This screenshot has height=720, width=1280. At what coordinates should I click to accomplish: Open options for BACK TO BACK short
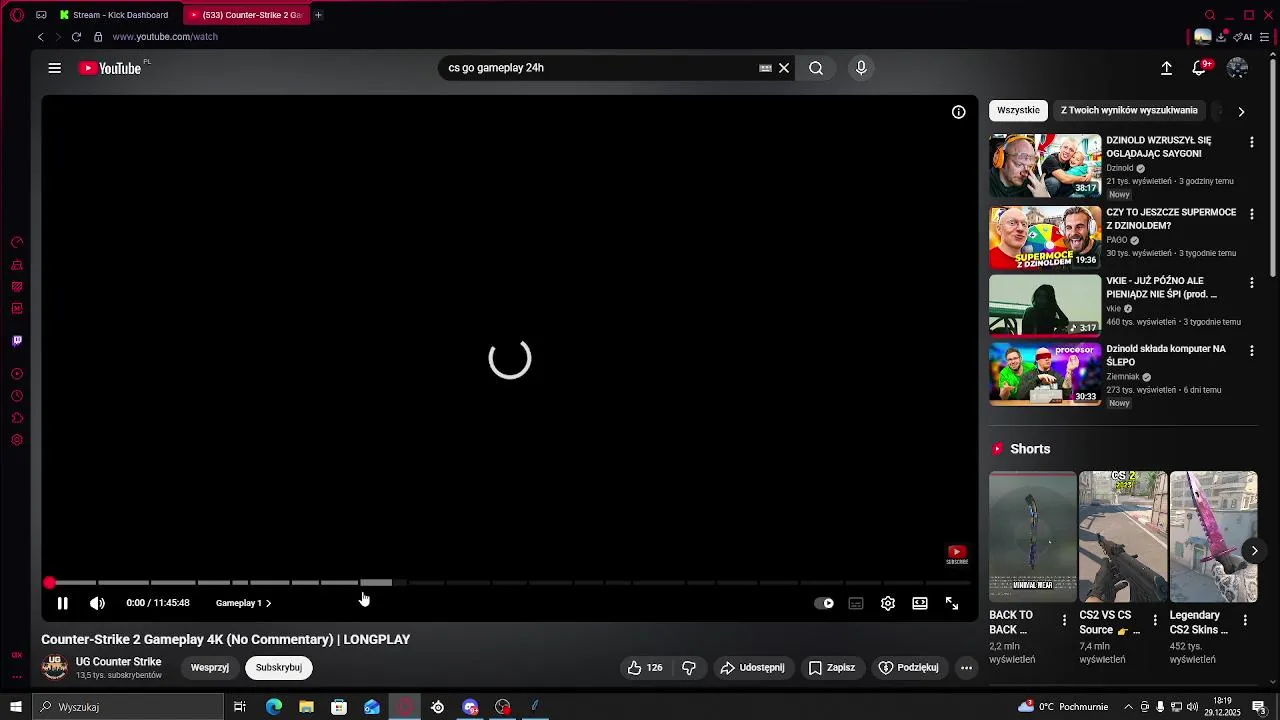(1064, 620)
